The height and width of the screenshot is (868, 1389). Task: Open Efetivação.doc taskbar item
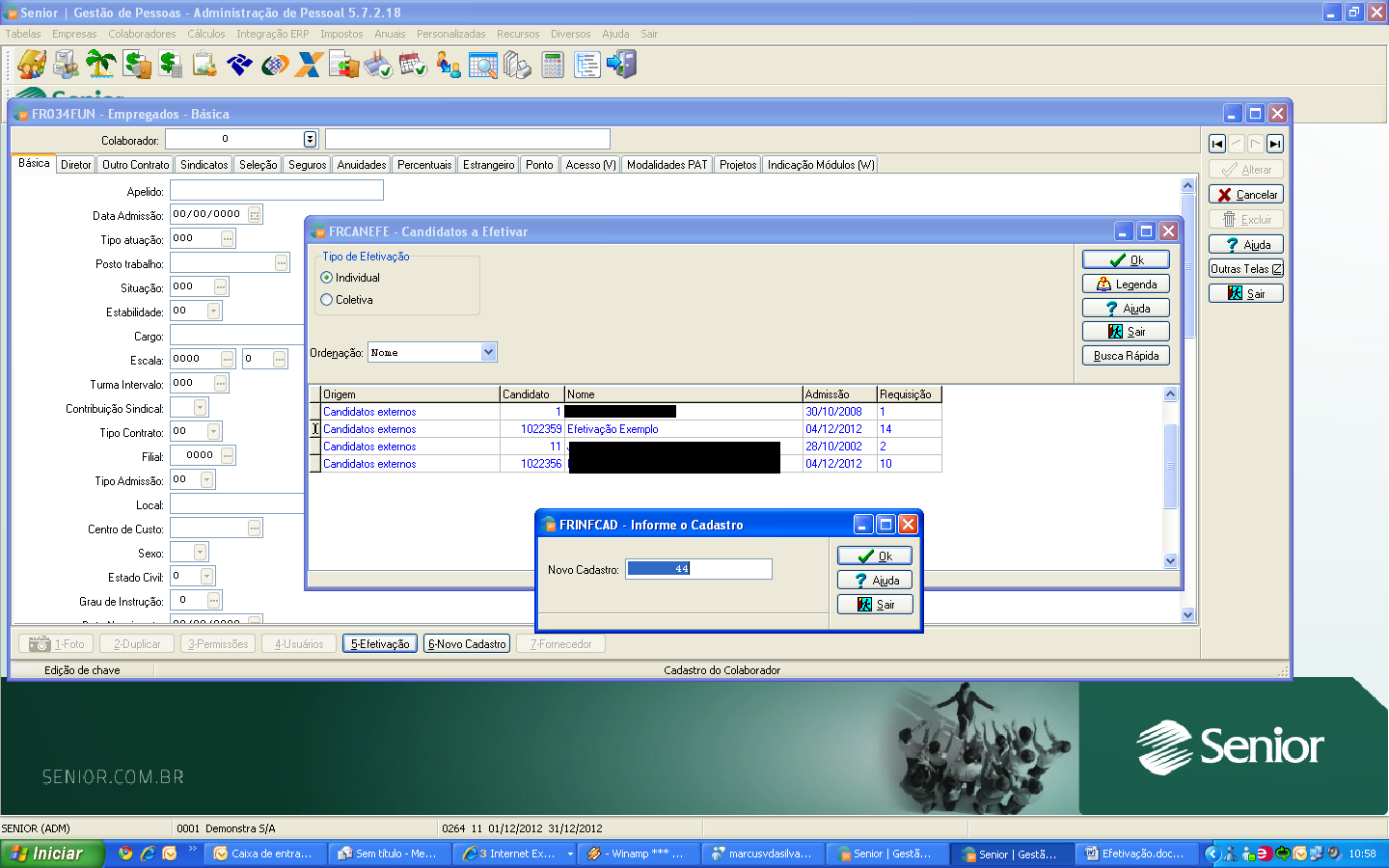pos(1136,854)
